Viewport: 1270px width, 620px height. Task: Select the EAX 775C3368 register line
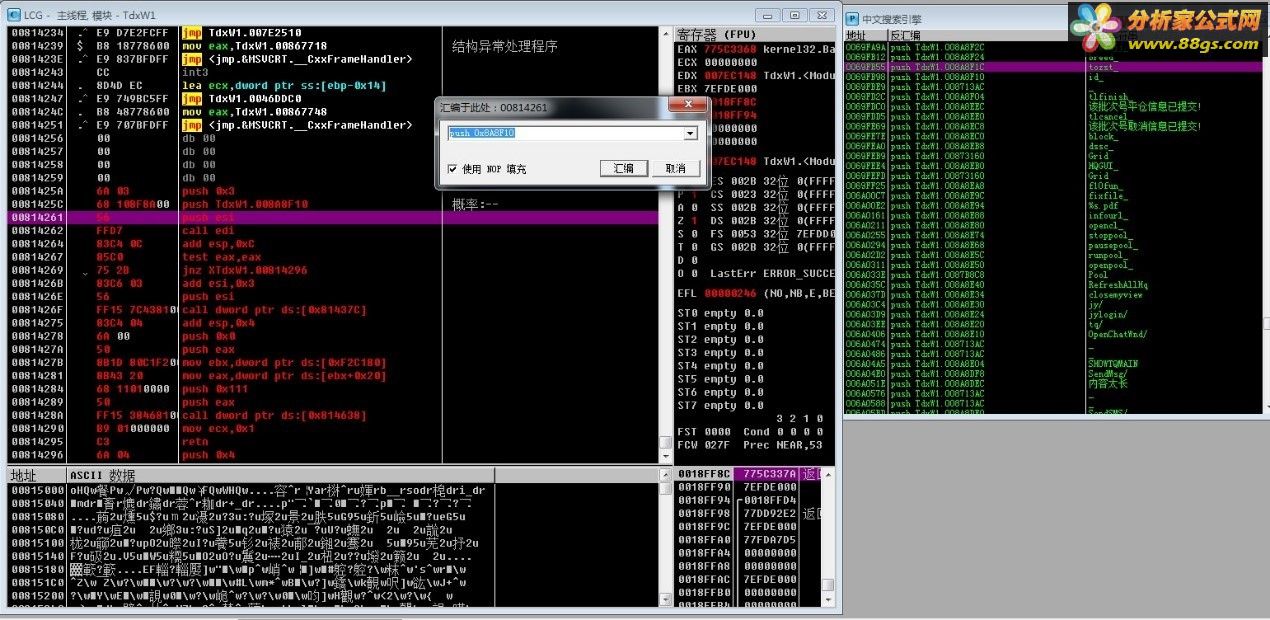click(x=757, y=48)
